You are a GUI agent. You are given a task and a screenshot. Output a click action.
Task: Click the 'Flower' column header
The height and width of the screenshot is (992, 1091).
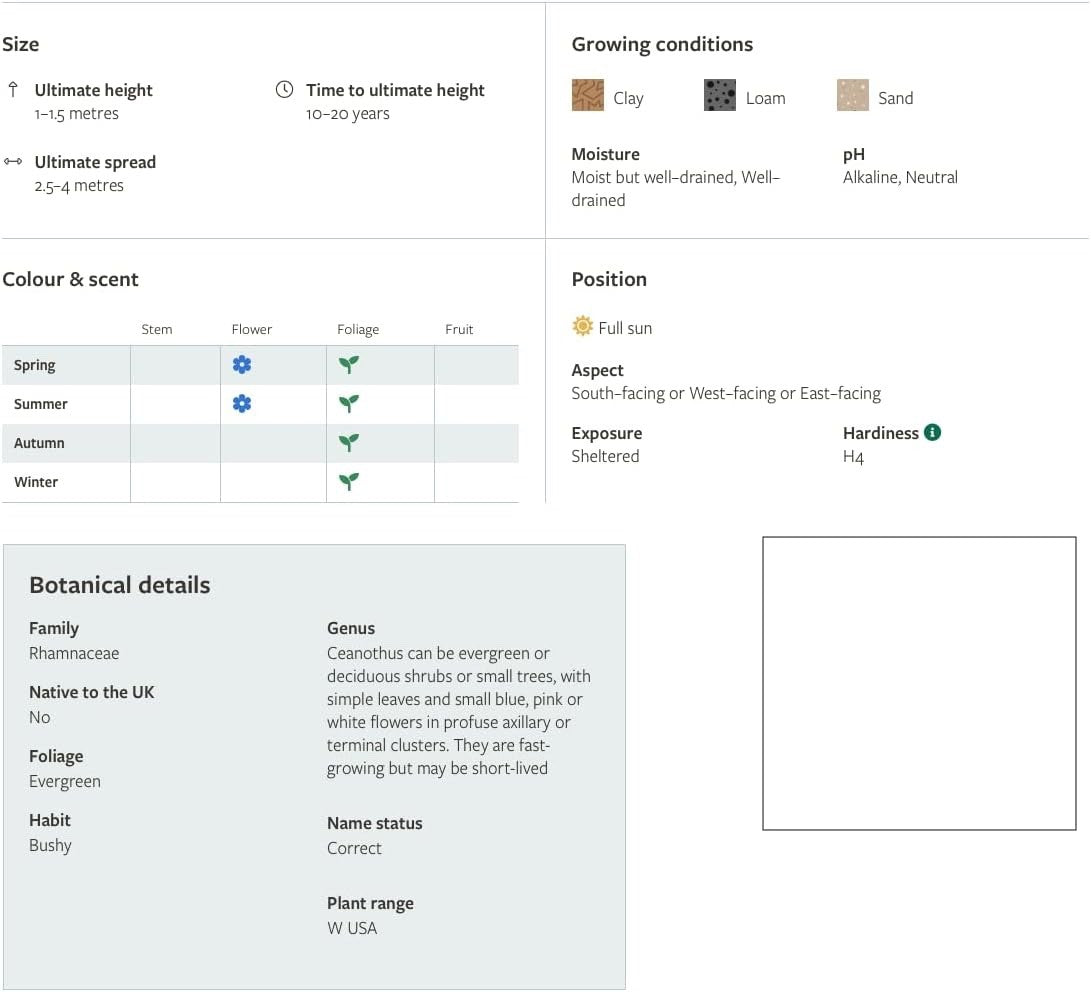(x=252, y=329)
